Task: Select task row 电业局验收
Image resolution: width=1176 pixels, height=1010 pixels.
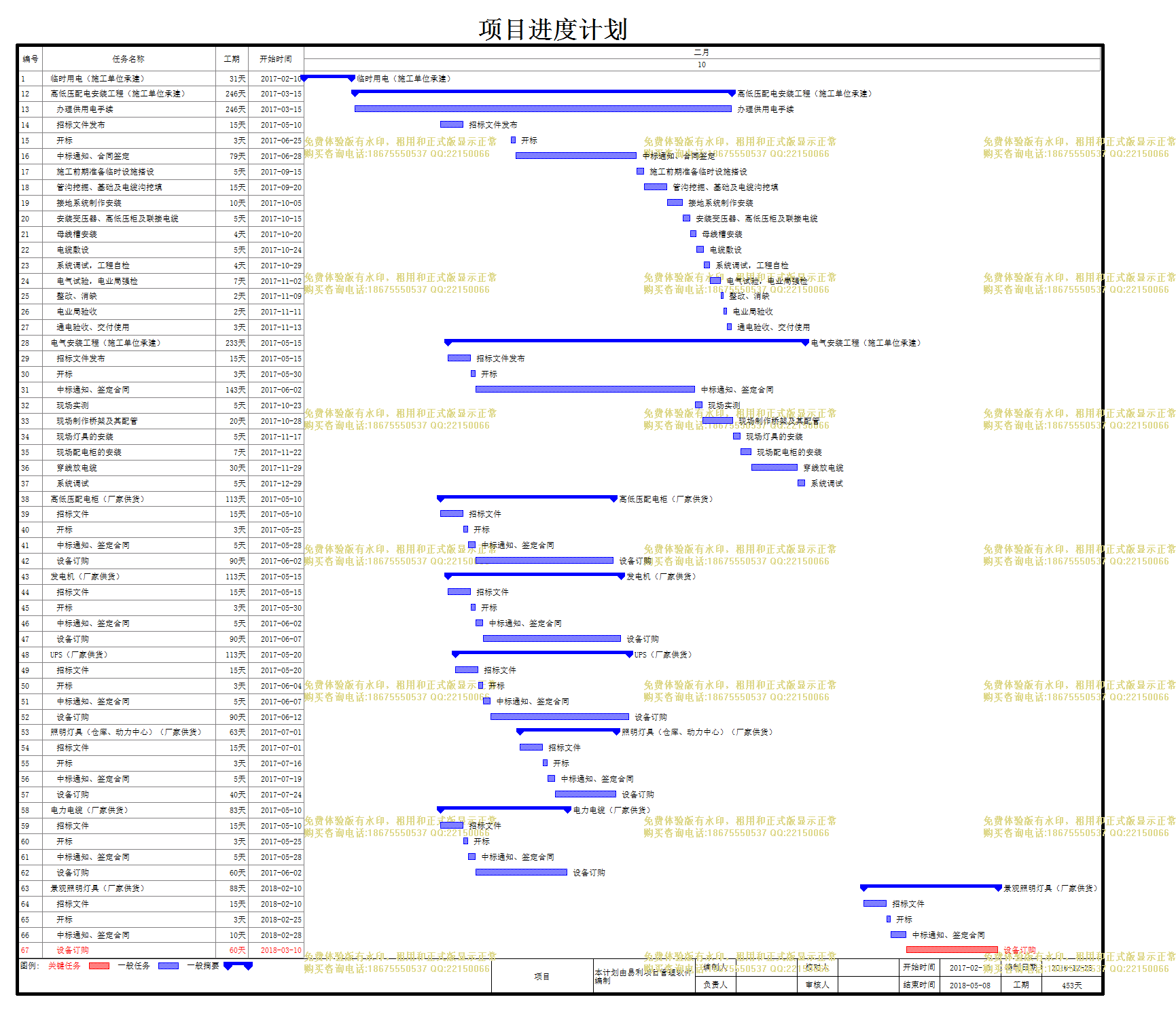Action: pyautogui.click(x=161, y=312)
